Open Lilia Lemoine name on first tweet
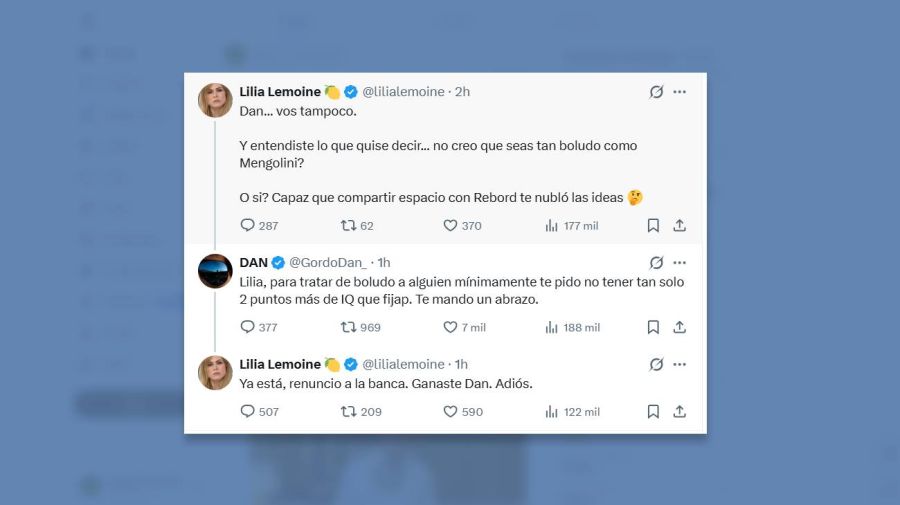Screen dimensions: 900x505 click(x=280, y=92)
